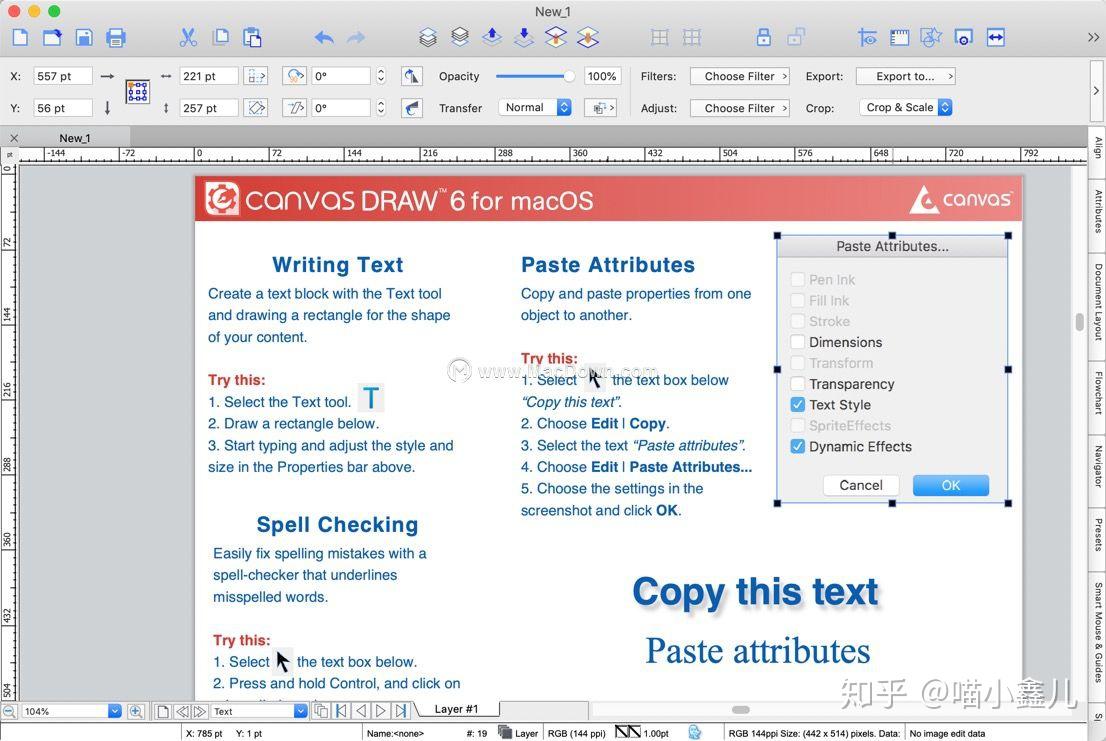Open the Adjust Choose Filter dropdown
This screenshot has height=741, width=1106.
click(x=739, y=108)
